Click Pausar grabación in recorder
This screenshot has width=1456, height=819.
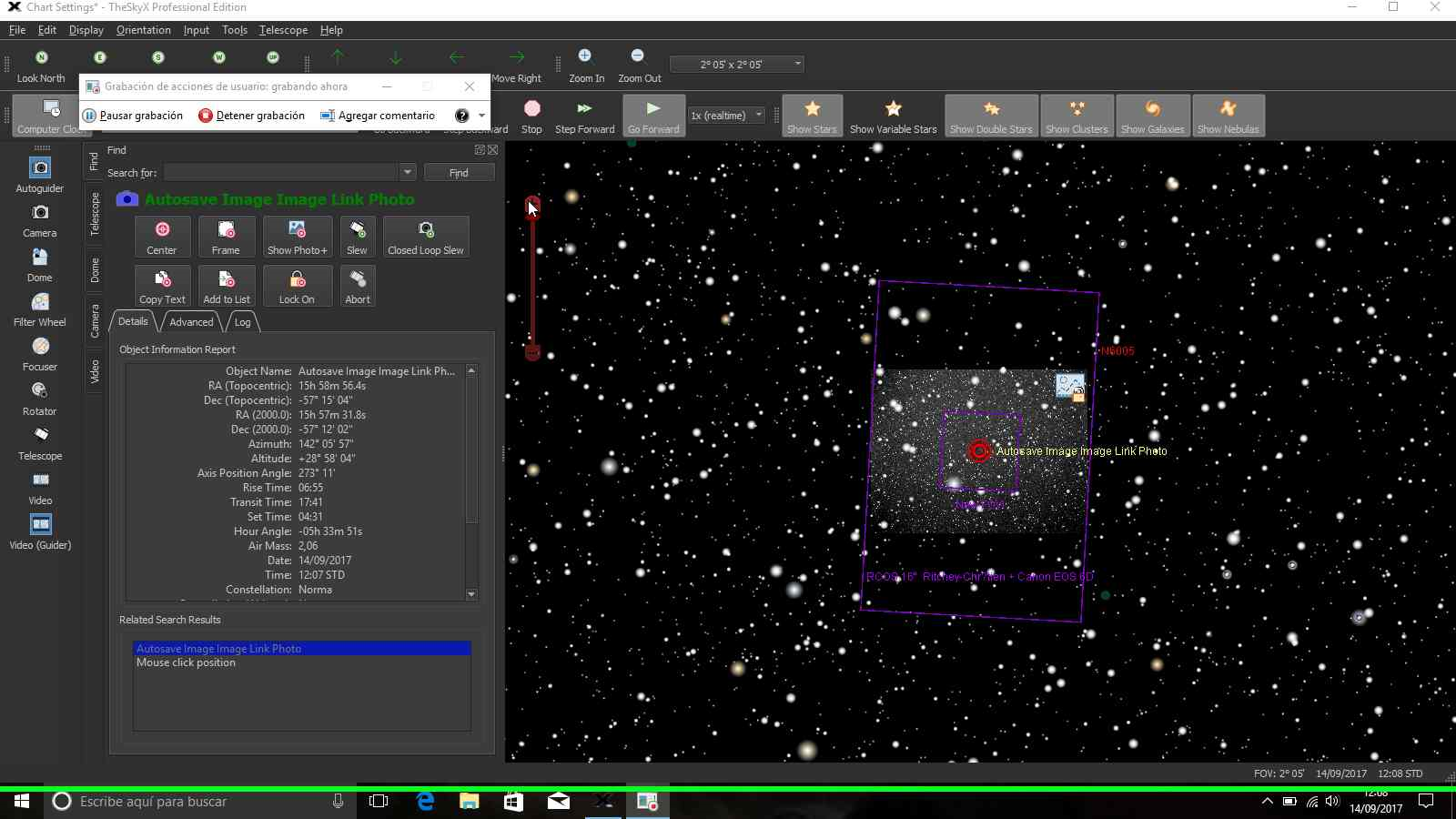coord(133,116)
